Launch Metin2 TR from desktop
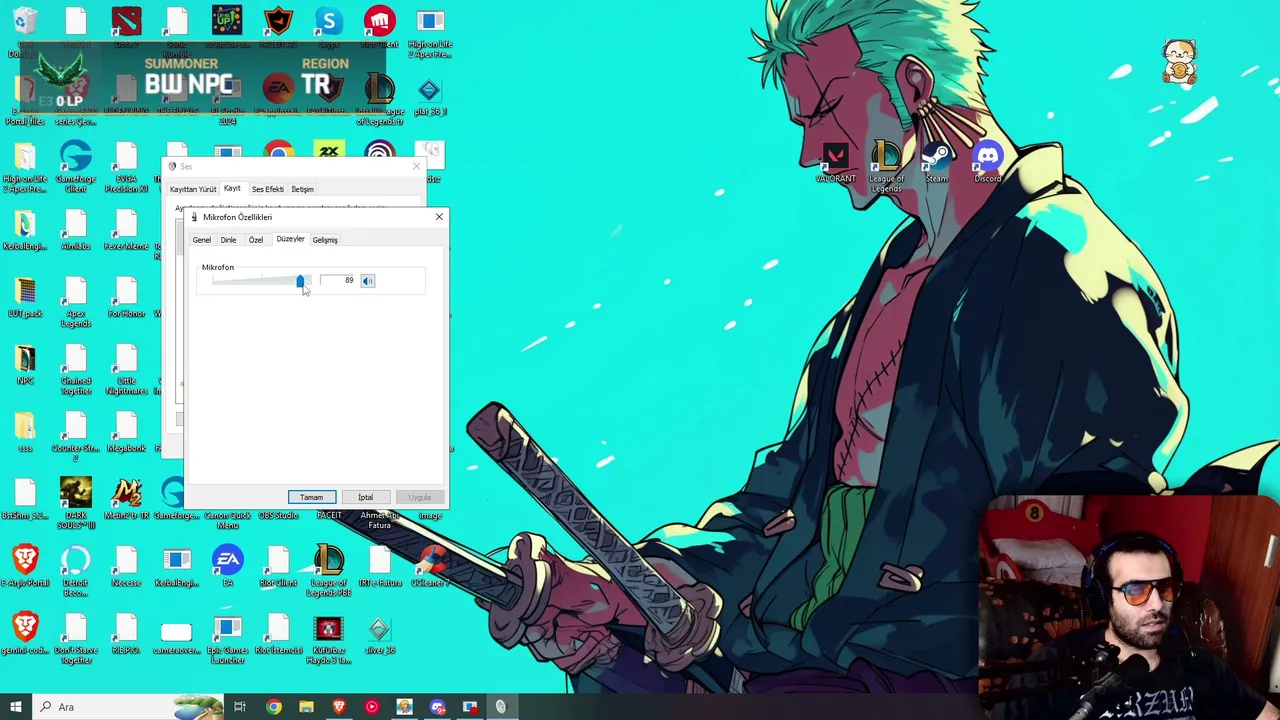 [x=126, y=499]
